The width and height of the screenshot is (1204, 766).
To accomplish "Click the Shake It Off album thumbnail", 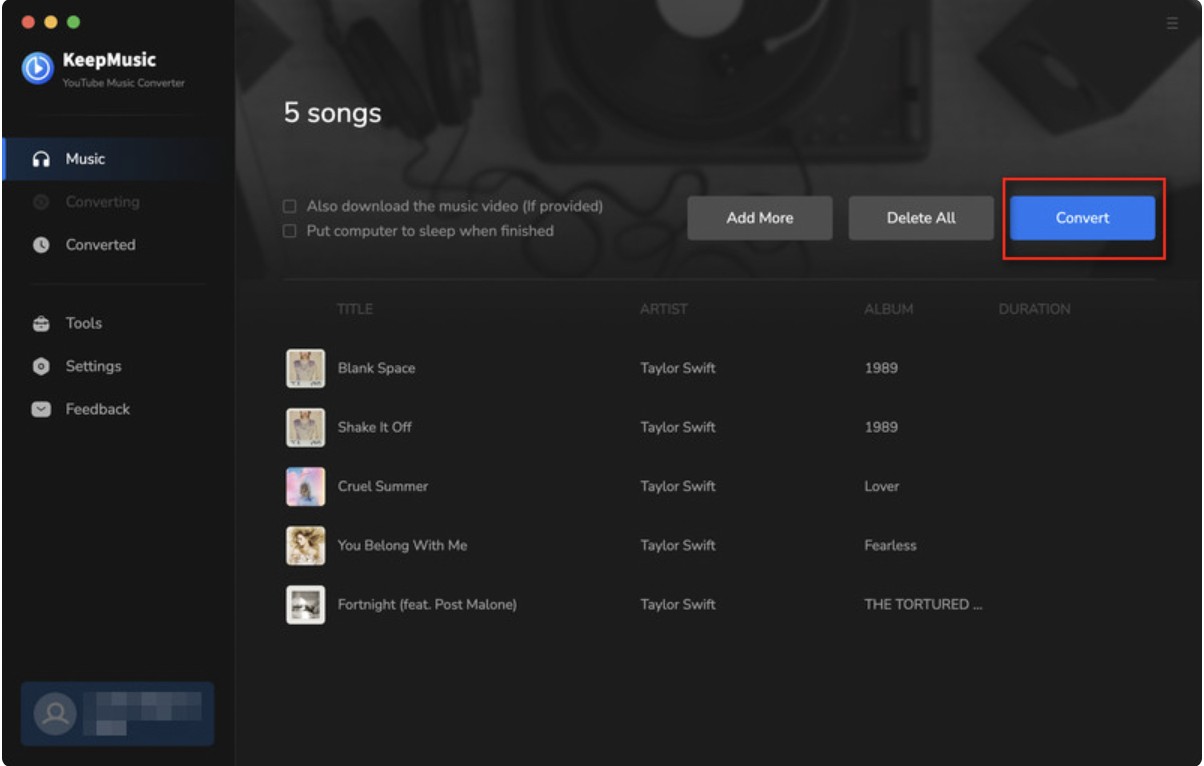I will [306, 427].
